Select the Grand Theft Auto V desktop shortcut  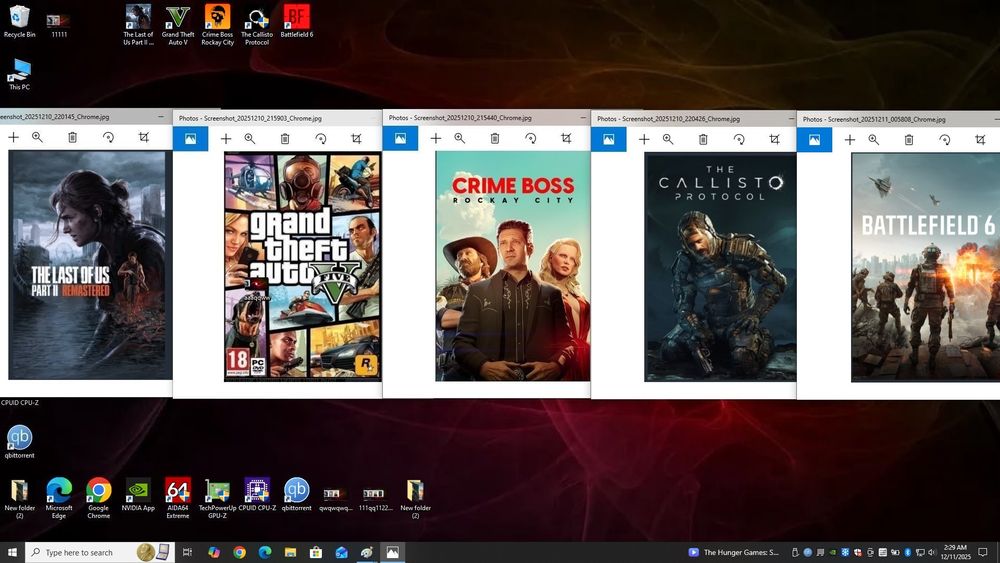pos(178,25)
